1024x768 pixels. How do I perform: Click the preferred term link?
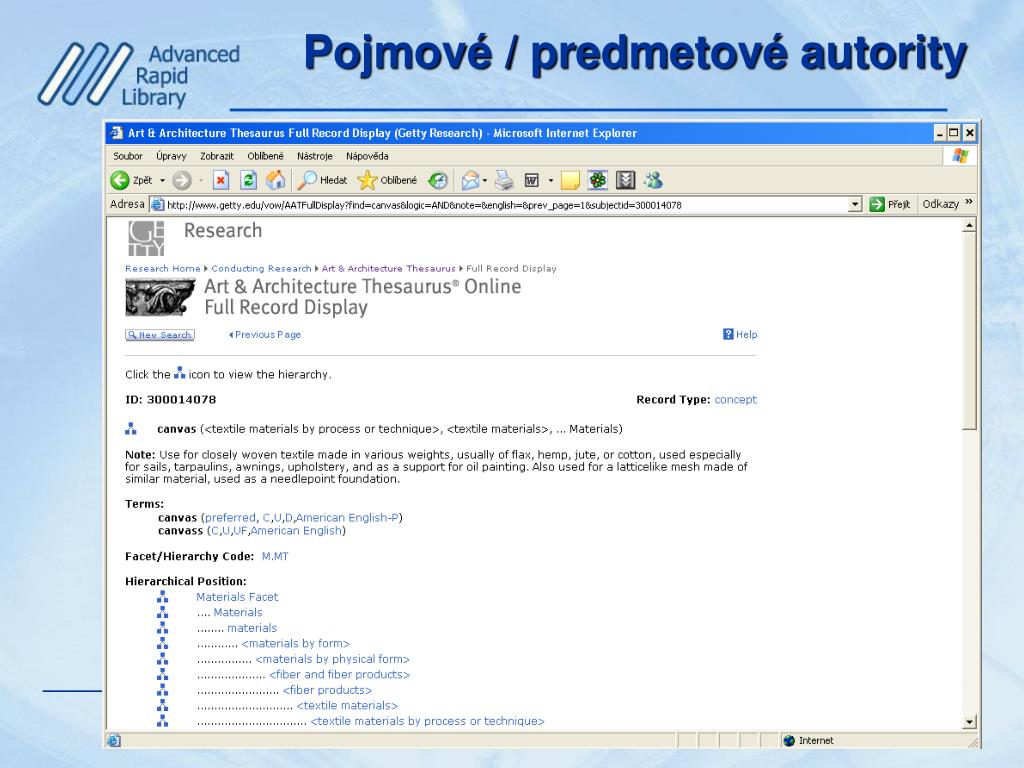point(230,518)
